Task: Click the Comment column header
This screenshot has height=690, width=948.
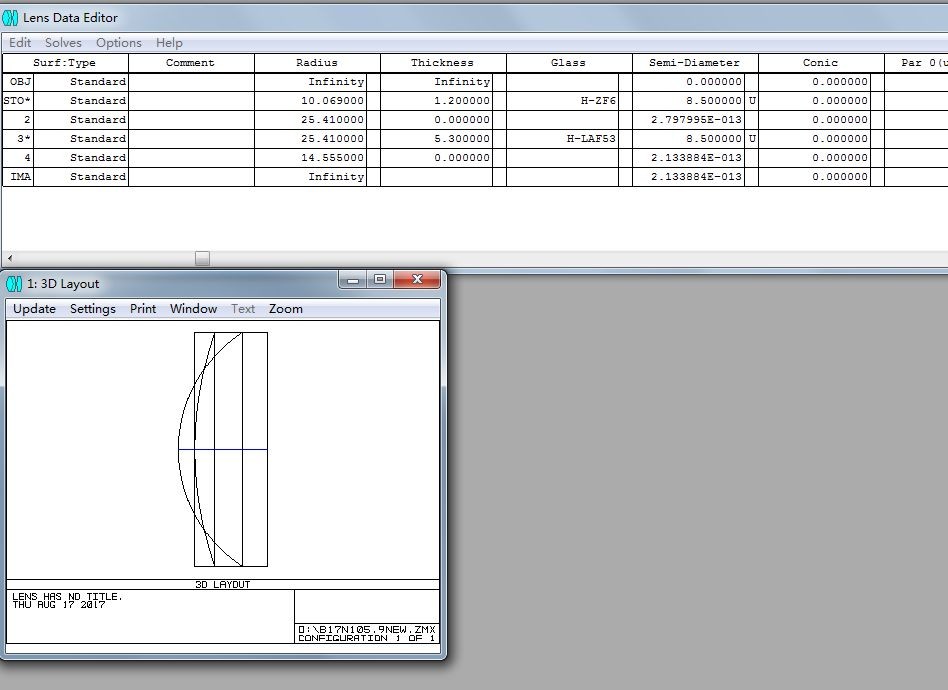Action: tap(191, 63)
